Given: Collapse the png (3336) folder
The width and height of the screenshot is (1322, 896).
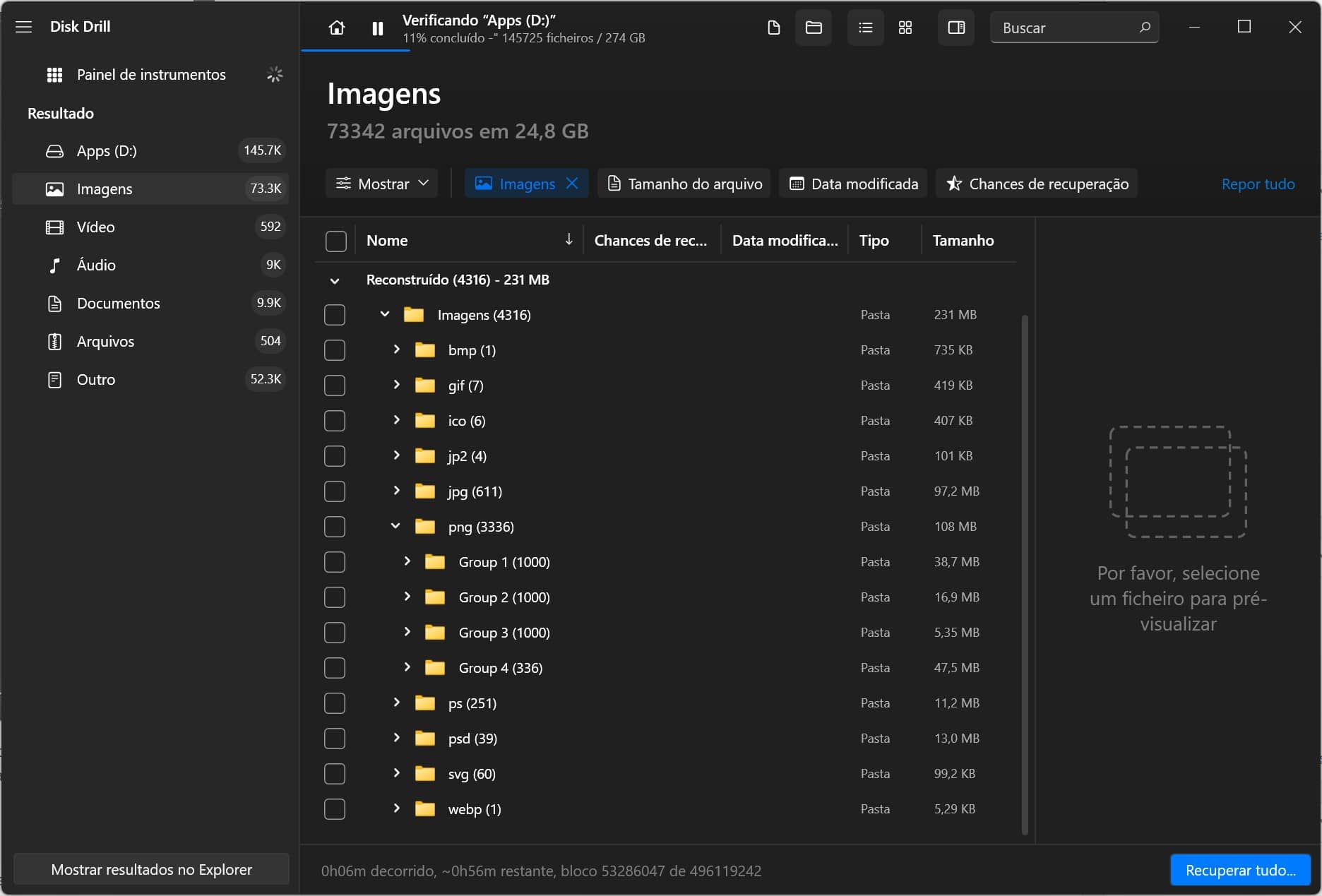Looking at the screenshot, I should pos(395,526).
